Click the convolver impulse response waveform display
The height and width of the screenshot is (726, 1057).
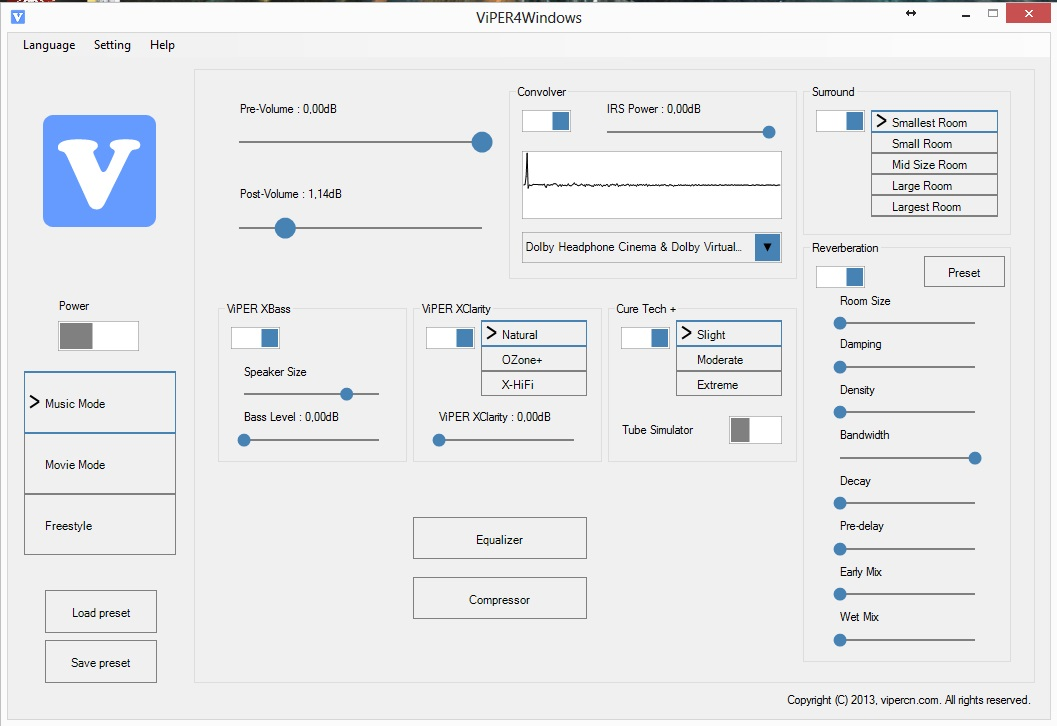pos(652,185)
